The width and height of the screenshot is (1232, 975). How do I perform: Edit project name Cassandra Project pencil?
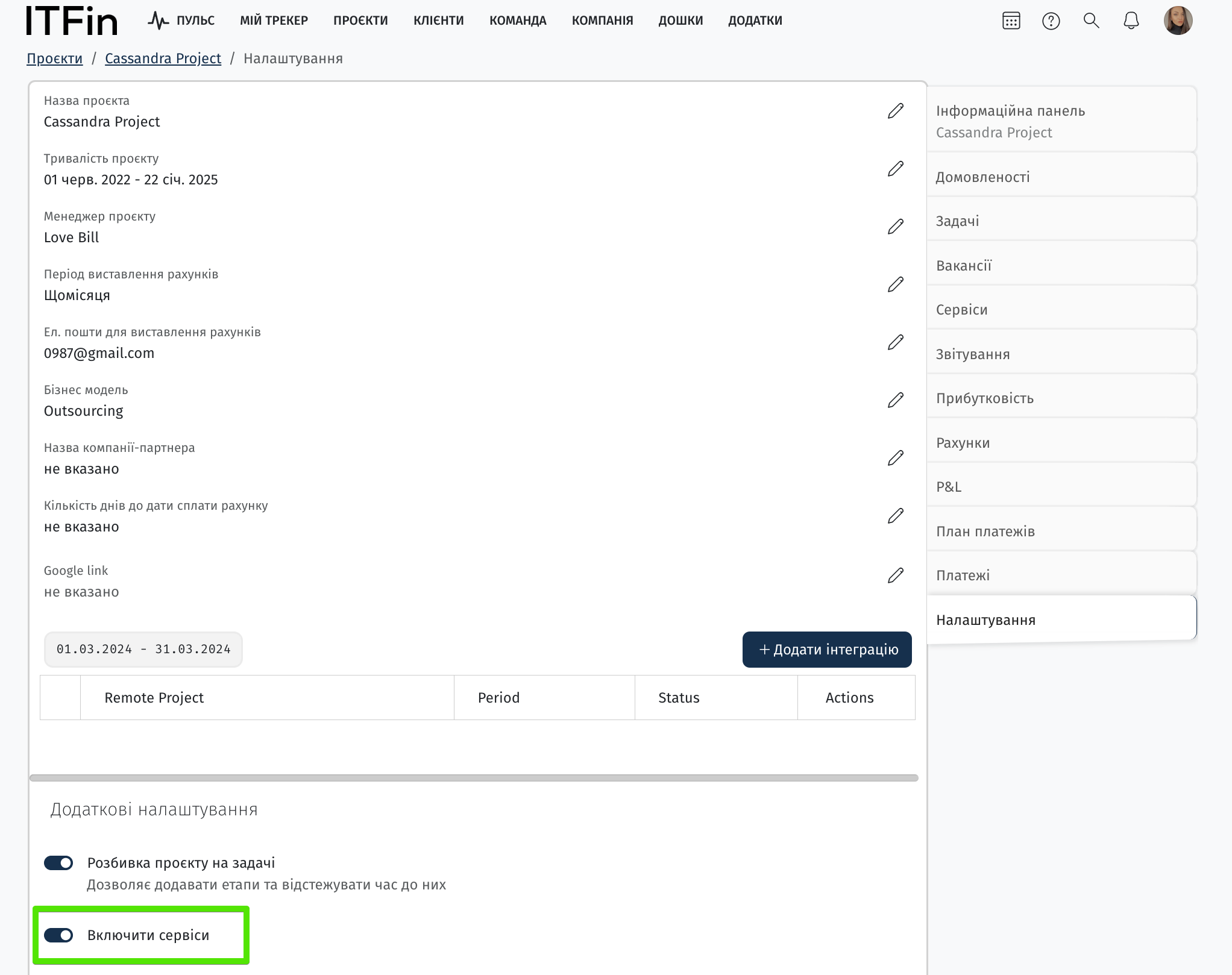coord(896,111)
